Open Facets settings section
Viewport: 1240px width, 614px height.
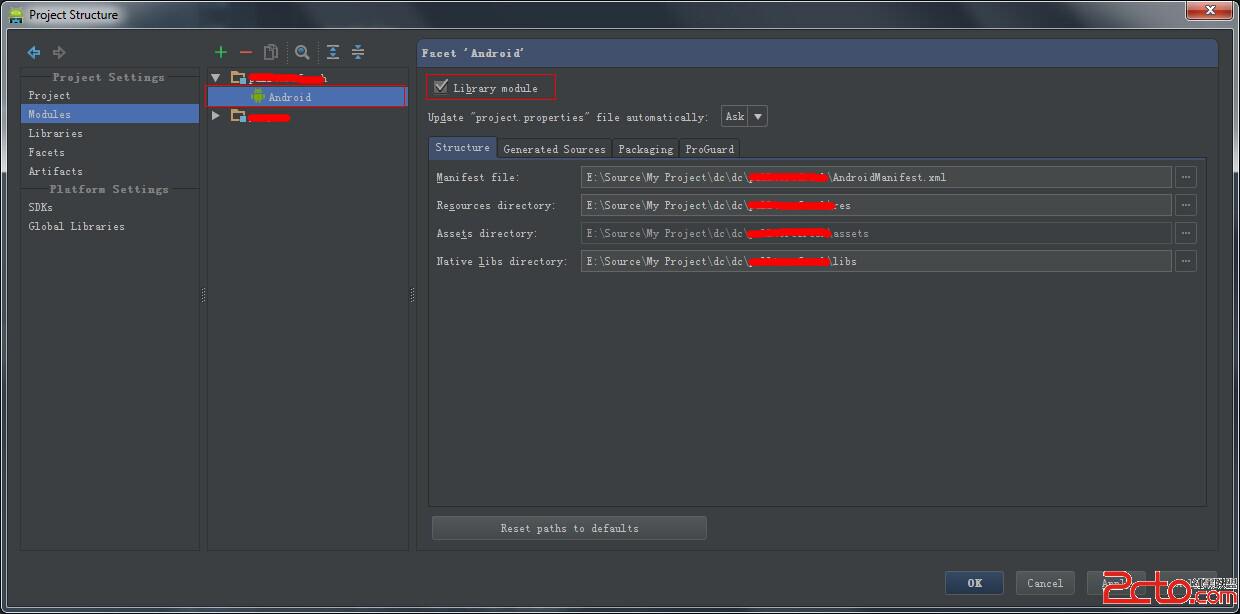(46, 152)
